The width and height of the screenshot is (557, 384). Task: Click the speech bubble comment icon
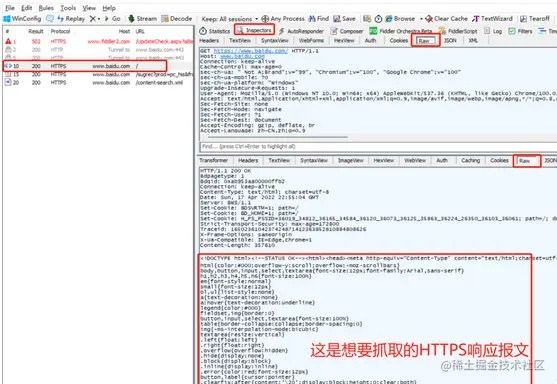pyautogui.click(x=50, y=18)
